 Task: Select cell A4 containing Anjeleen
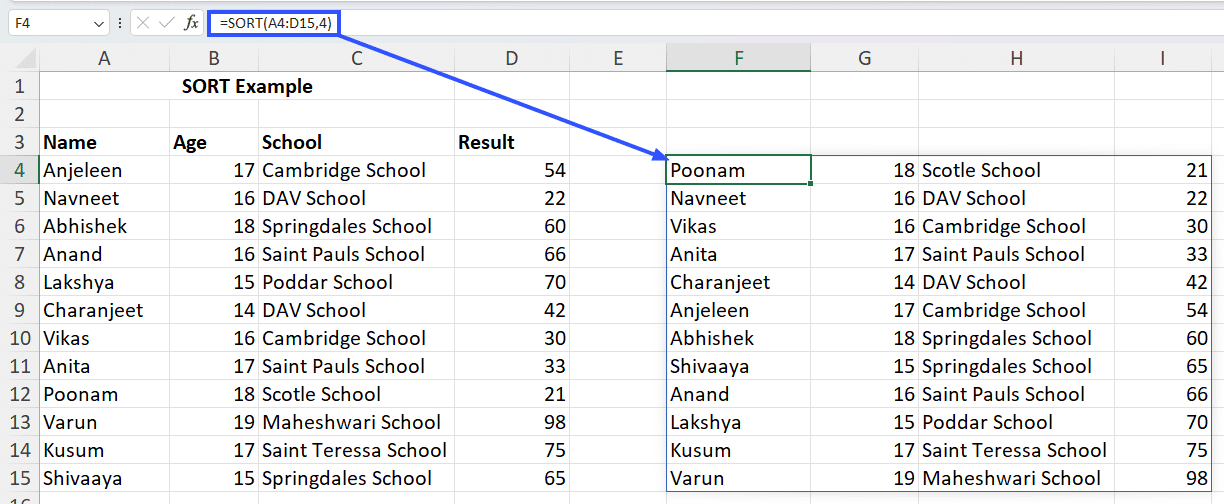(x=104, y=170)
